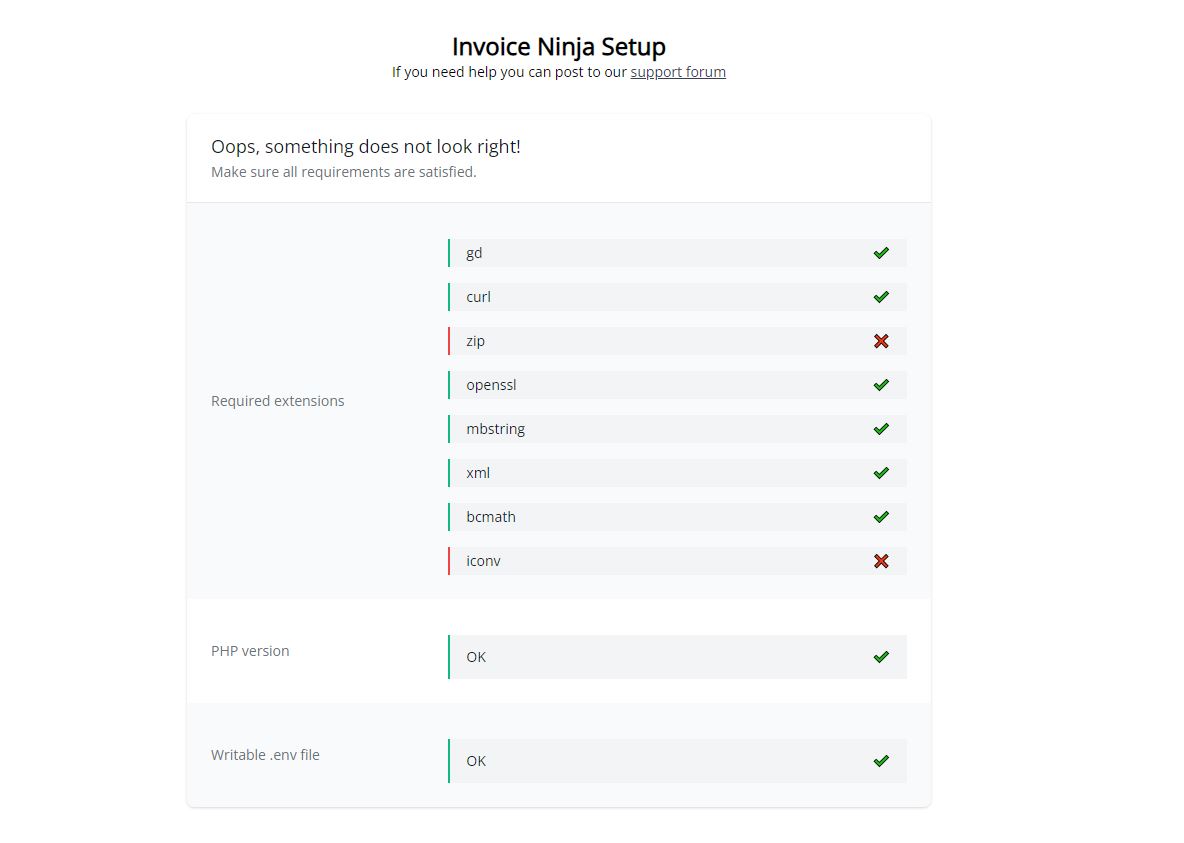The width and height of the screenshot is (1184, 843).
Task: Click the red cross next to zip
Action: (880, 341)
